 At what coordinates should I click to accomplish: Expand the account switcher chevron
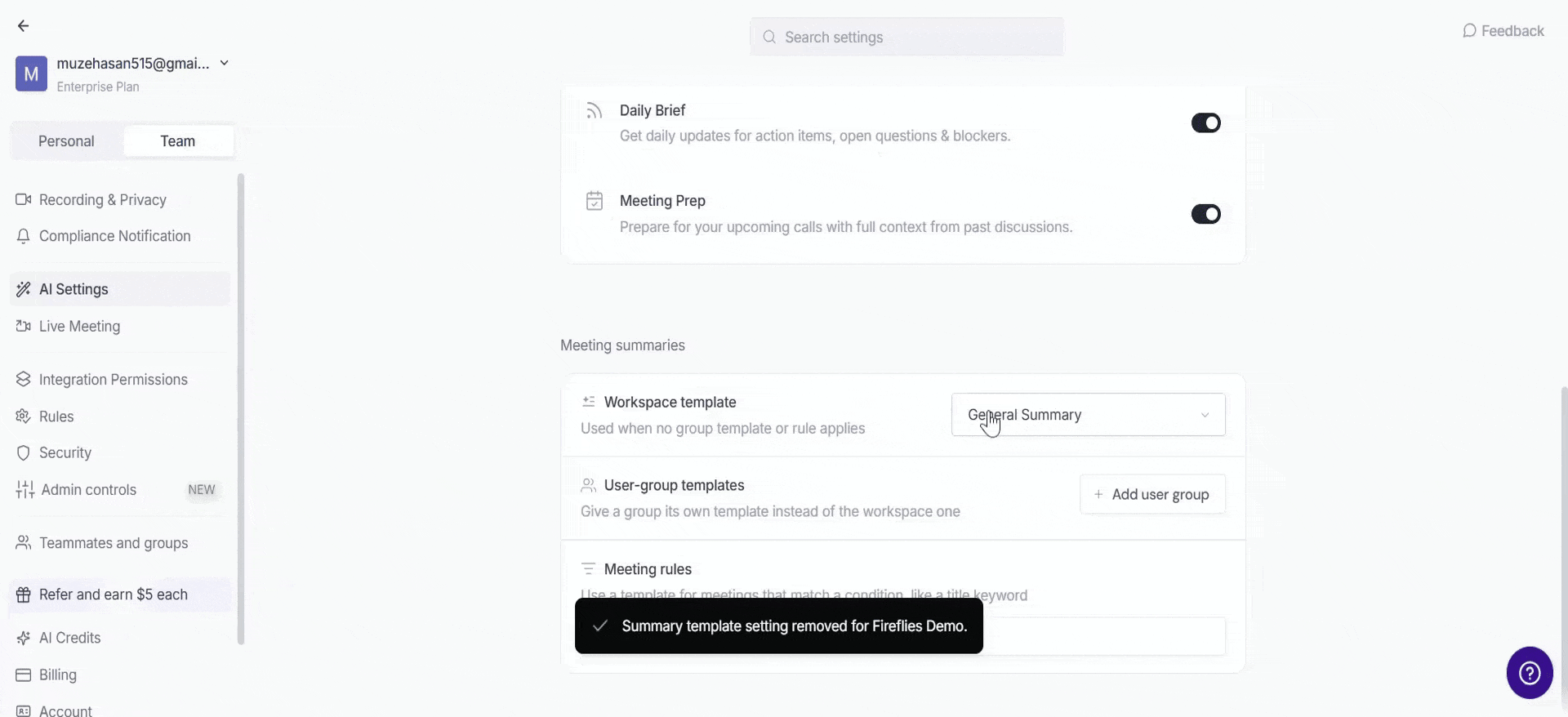225,63
